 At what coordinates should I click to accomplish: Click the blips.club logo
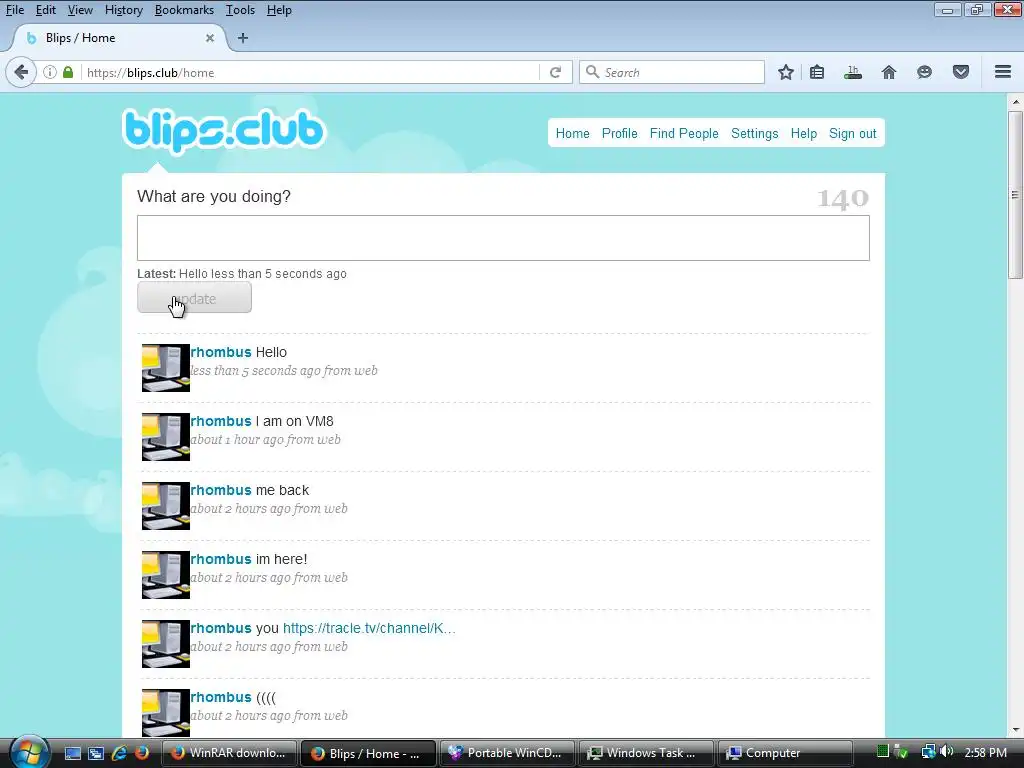[x=224, y=131]
